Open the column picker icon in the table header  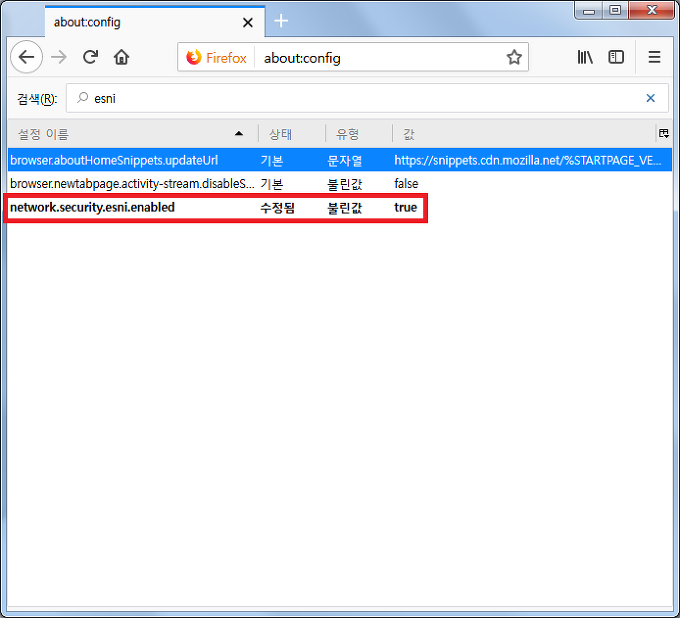pyautogui.click(x=664, y=134)
